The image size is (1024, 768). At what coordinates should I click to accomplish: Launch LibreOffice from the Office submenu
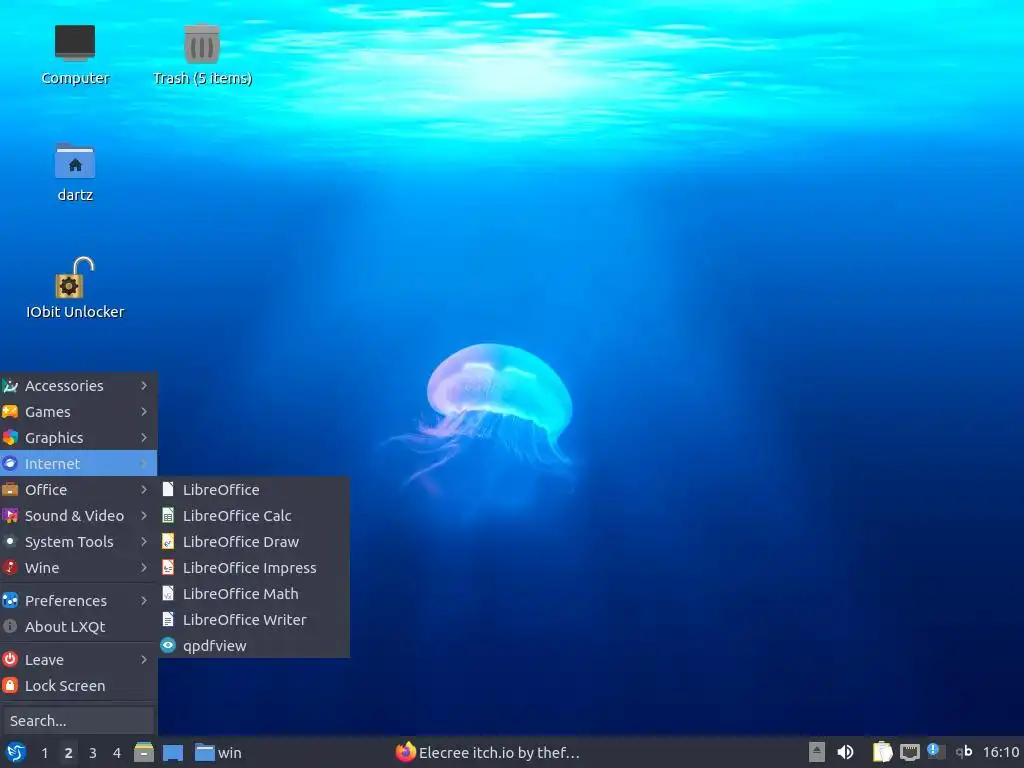click(253, 490)
